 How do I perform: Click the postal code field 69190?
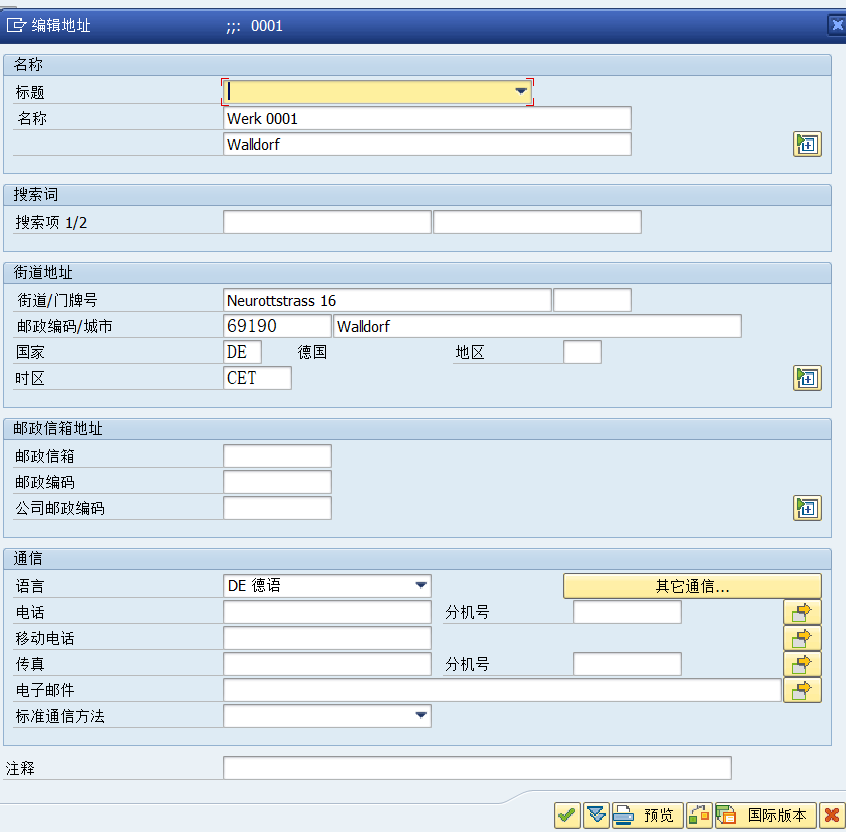[277, 326]
